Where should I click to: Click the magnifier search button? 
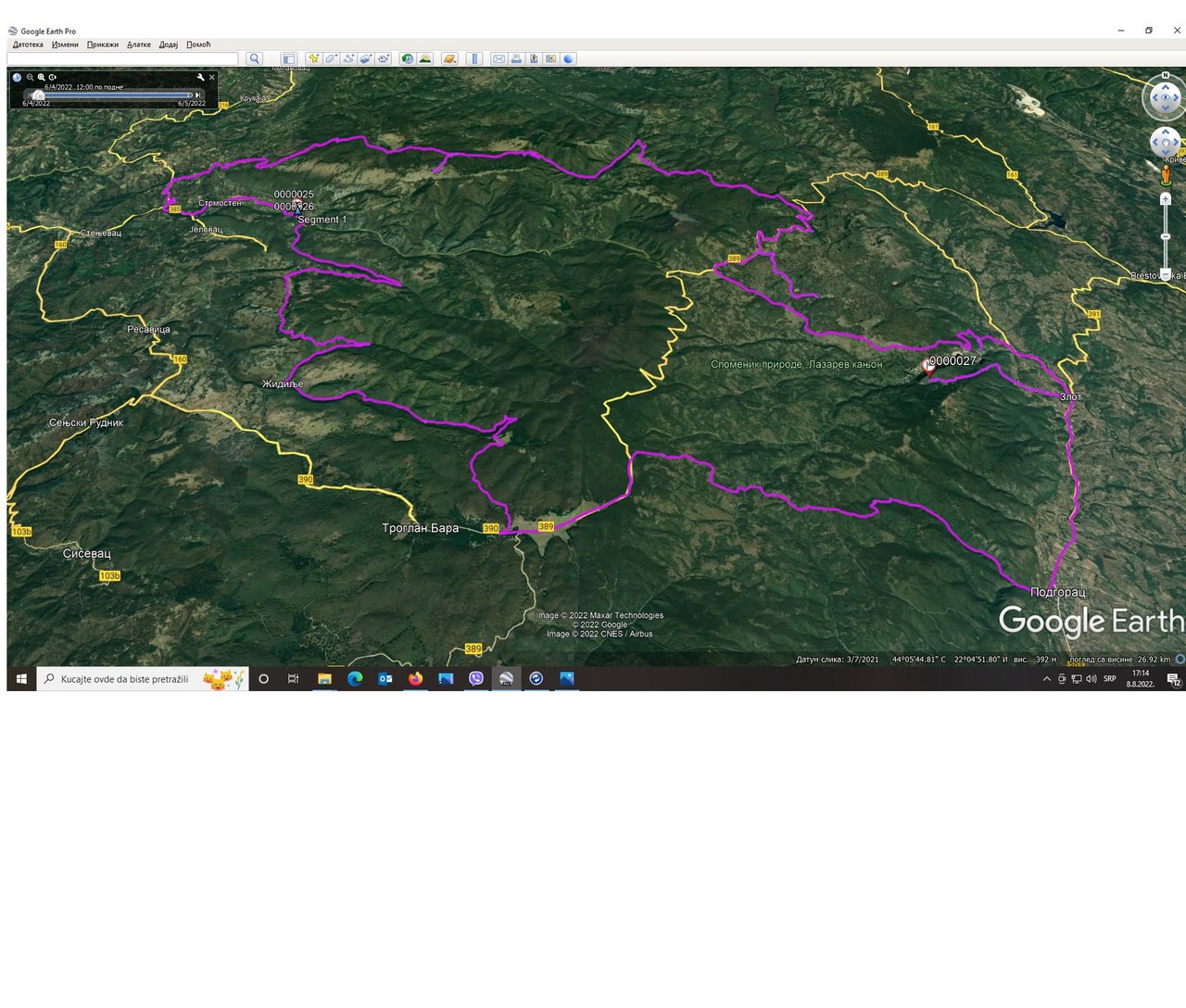[x=254, y=58]
